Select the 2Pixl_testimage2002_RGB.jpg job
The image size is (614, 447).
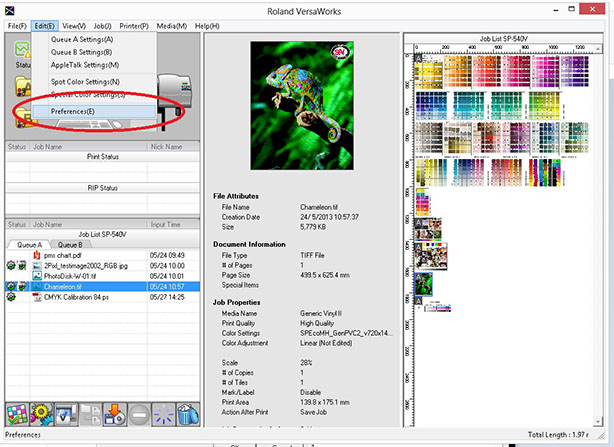(87, 265)
